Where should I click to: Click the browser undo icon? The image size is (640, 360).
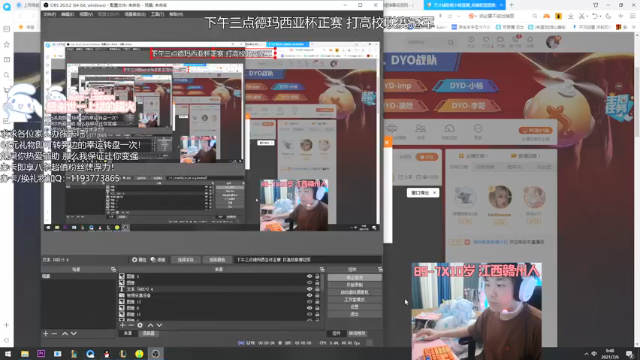[x=595, y=16]
